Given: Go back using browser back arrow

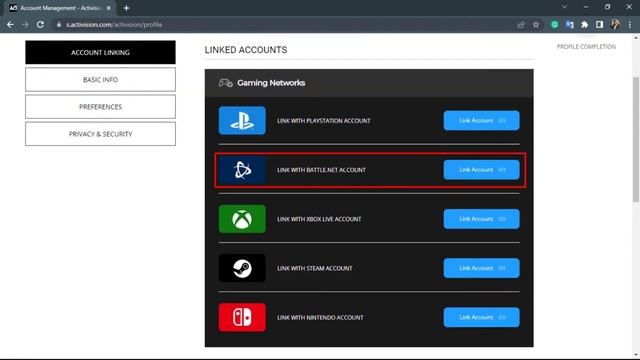Looking at the screenshot, I should coord(10,24).
